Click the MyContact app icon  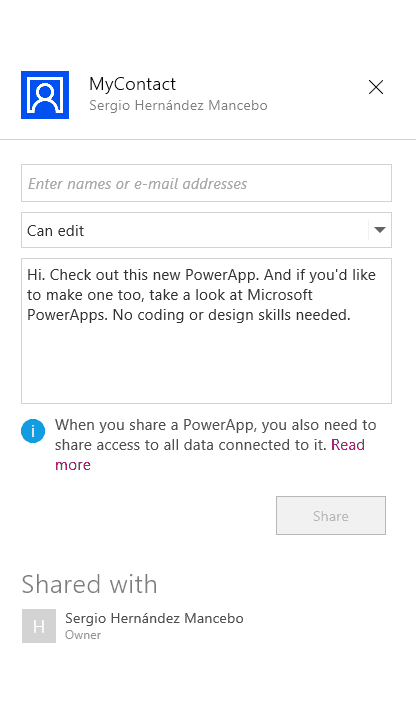click(x=45, y=95)
